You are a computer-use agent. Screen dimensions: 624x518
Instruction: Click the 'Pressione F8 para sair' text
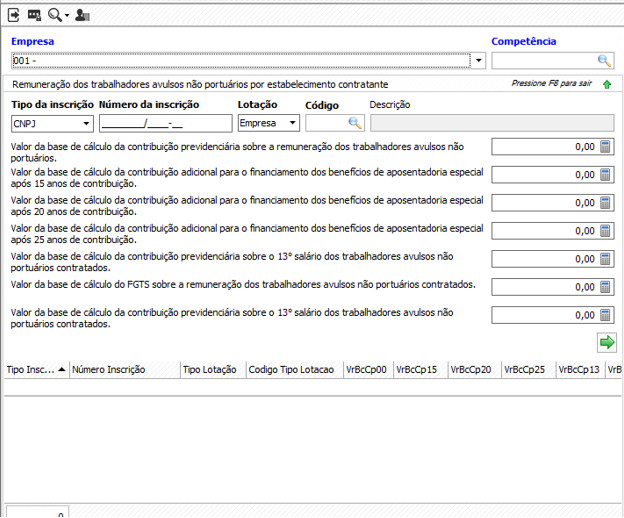(x=552, y=84)
